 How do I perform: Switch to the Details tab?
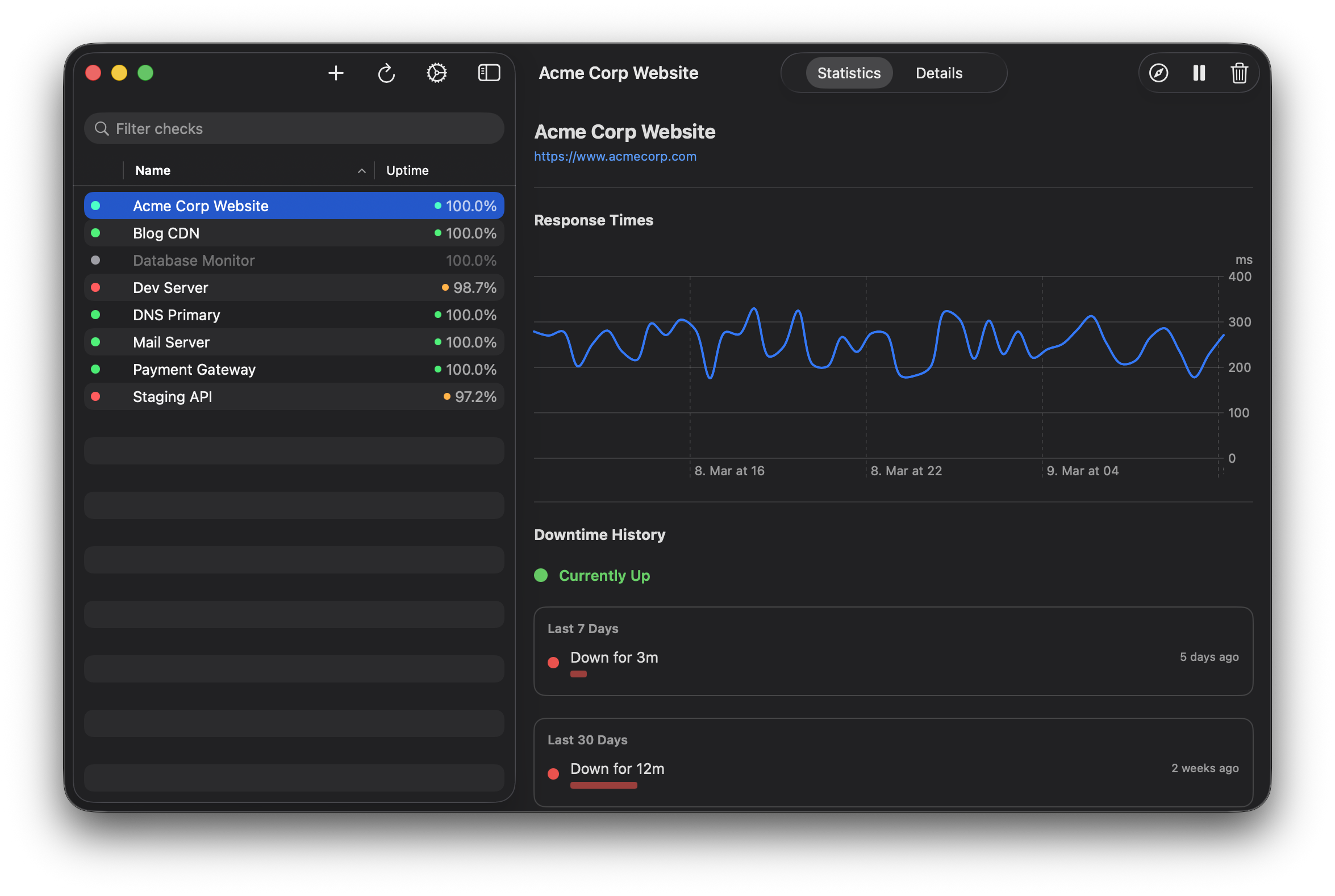[x=939, y=73]
